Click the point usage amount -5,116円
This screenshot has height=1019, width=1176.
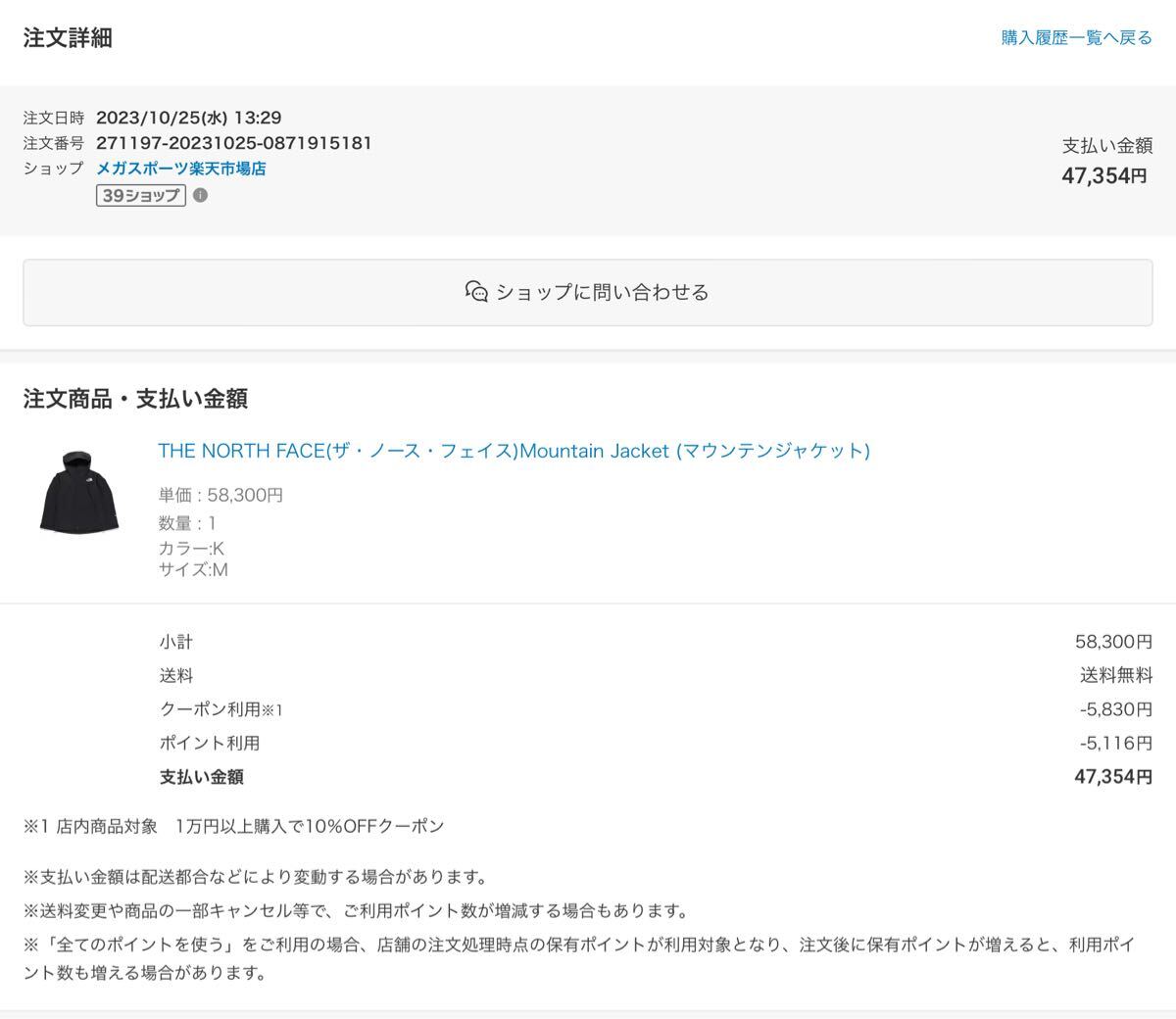tap(1112, 743)
